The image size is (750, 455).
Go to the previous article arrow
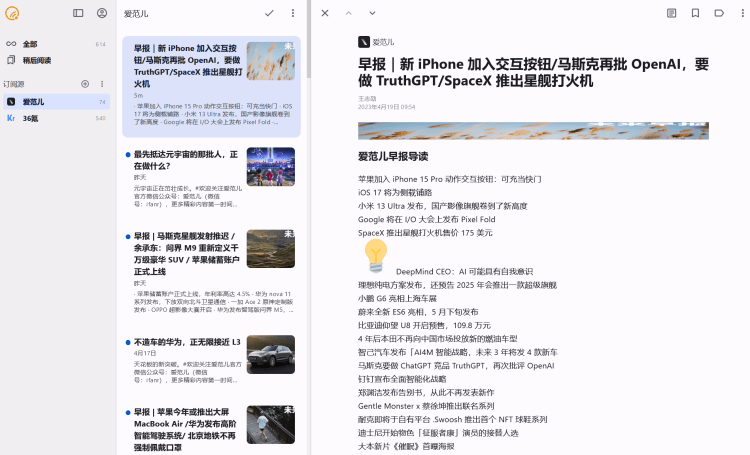pos(349,13)
